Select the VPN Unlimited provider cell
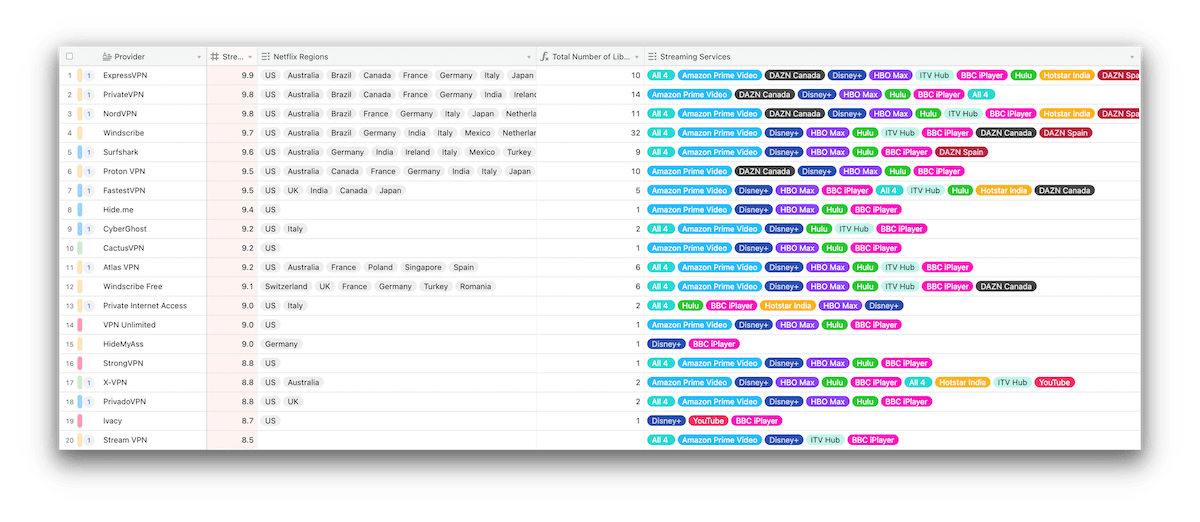This screenshot has width=1200, height=522. tap(152, 325)
